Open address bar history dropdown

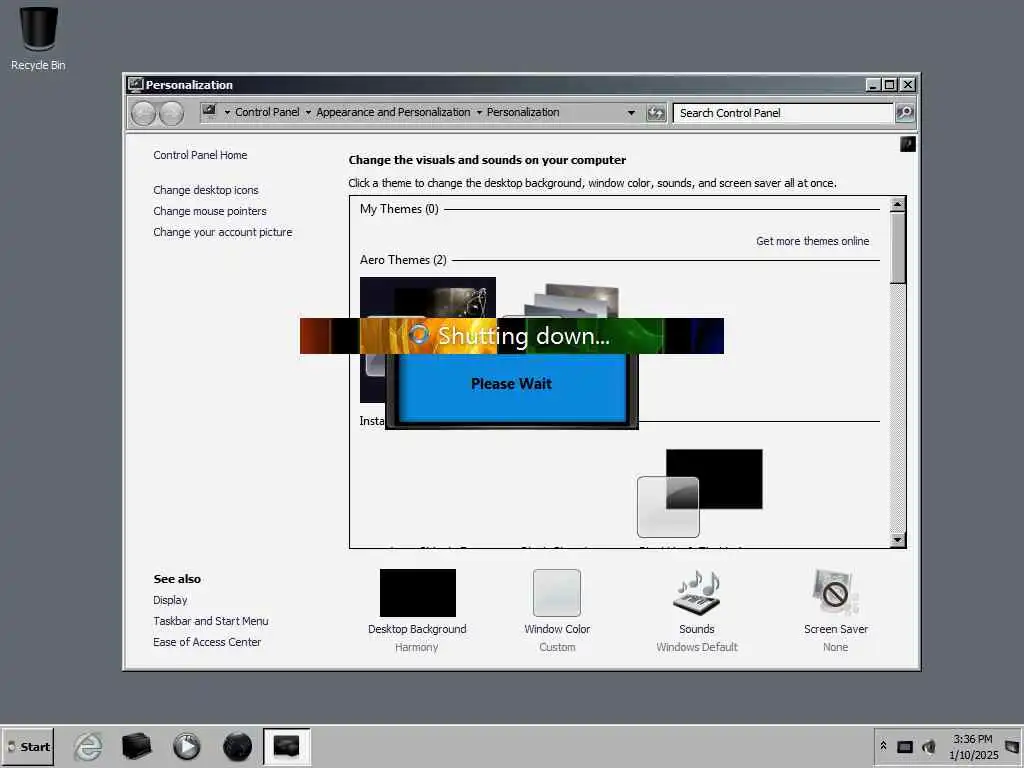pos(631,112)
